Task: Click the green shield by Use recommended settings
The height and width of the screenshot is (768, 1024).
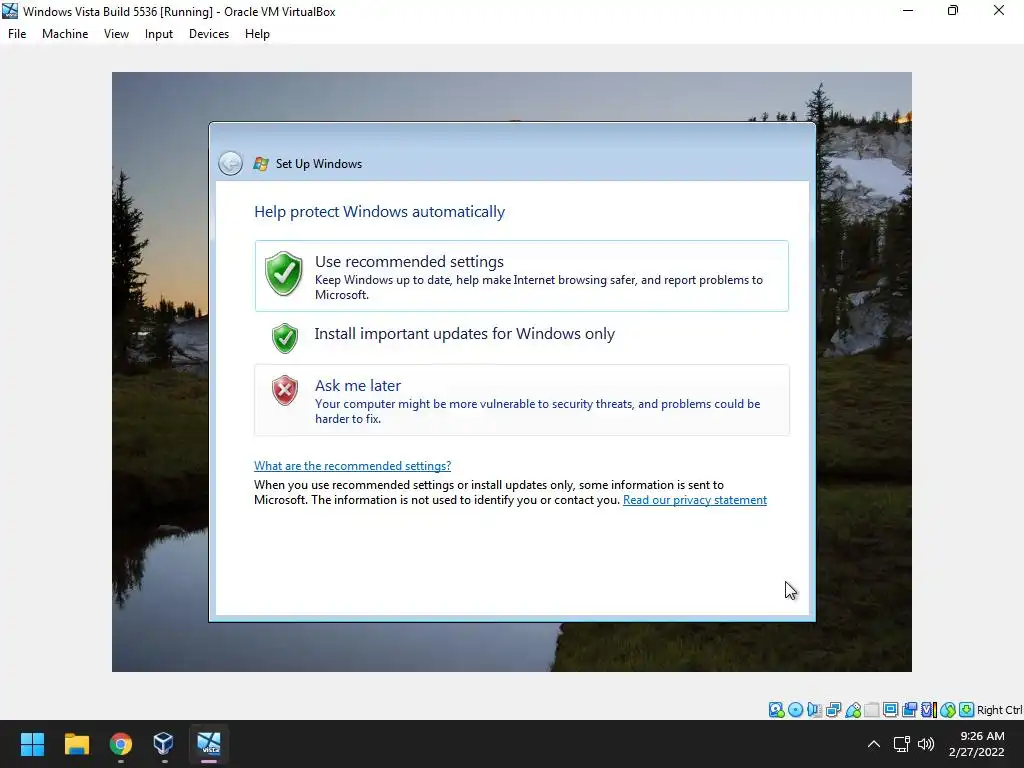Action: (283, 274)
